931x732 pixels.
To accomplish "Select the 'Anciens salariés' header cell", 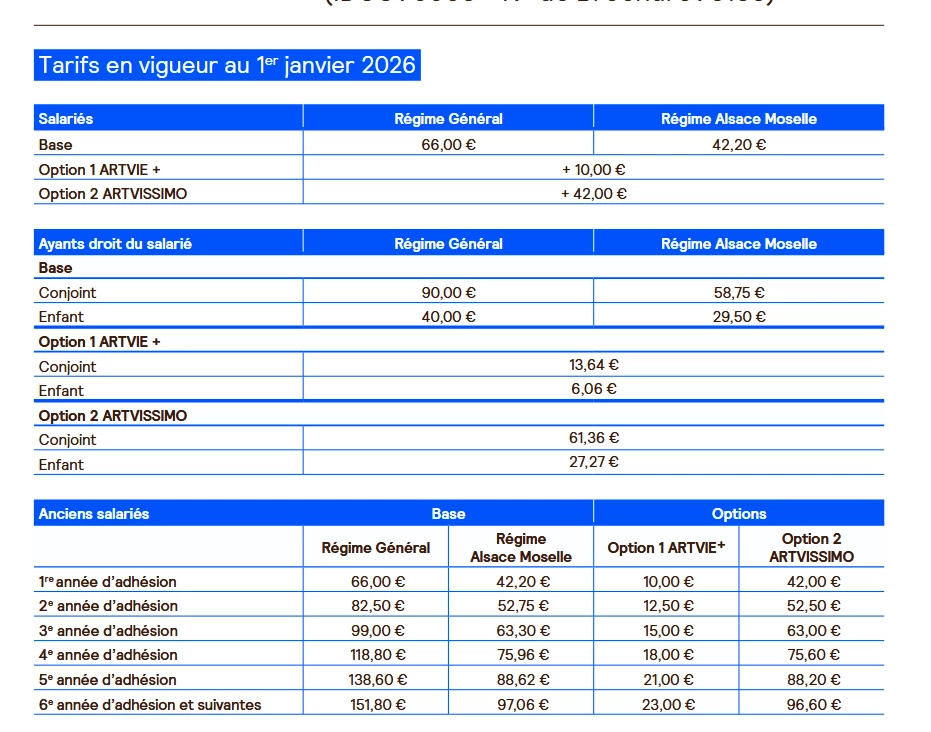I will (94, 514).
